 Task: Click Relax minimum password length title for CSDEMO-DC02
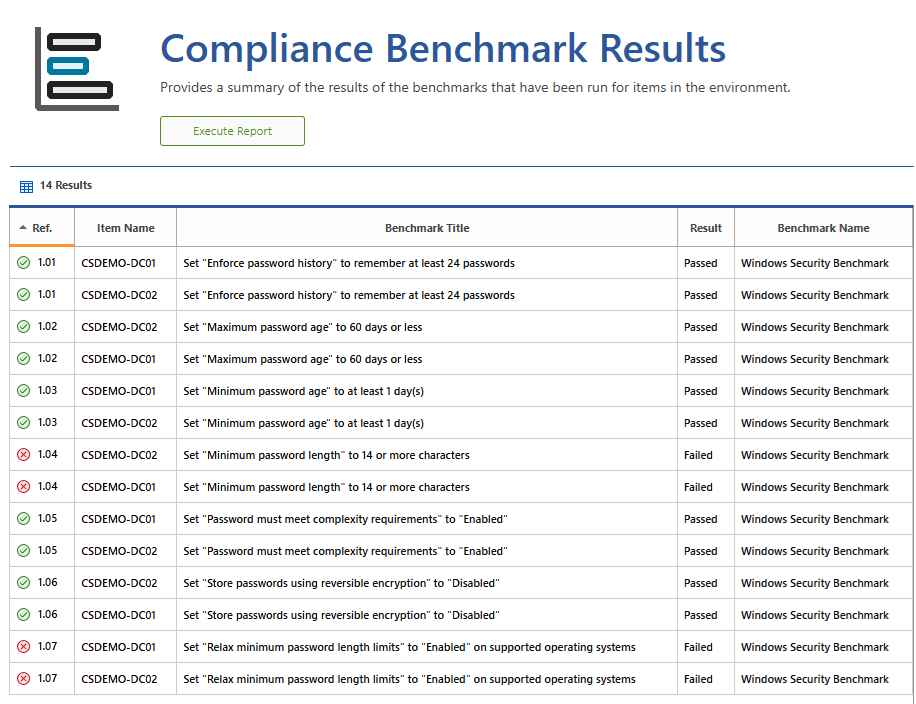coord(409,679)
